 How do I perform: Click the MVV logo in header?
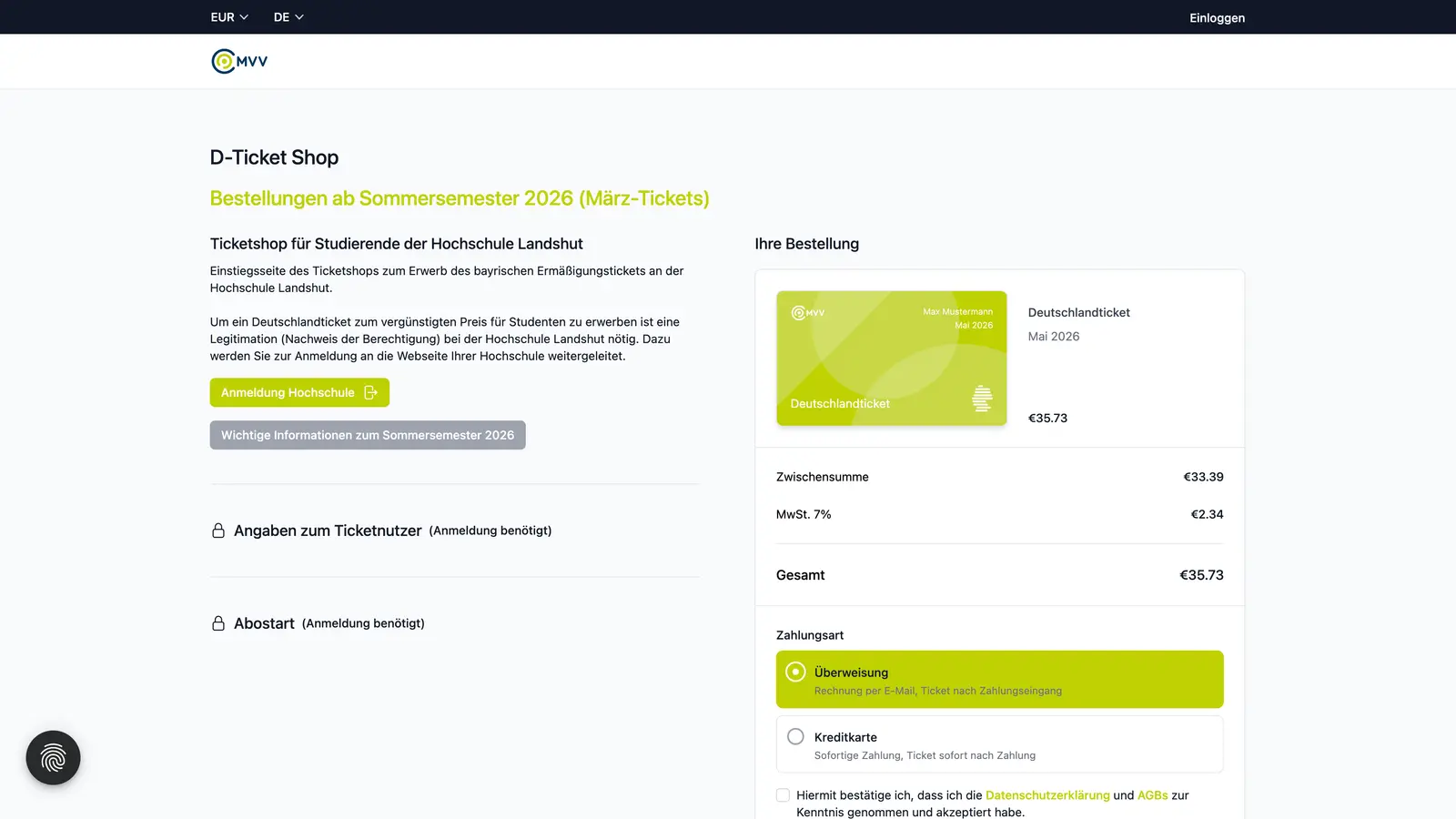pos(239,61)
